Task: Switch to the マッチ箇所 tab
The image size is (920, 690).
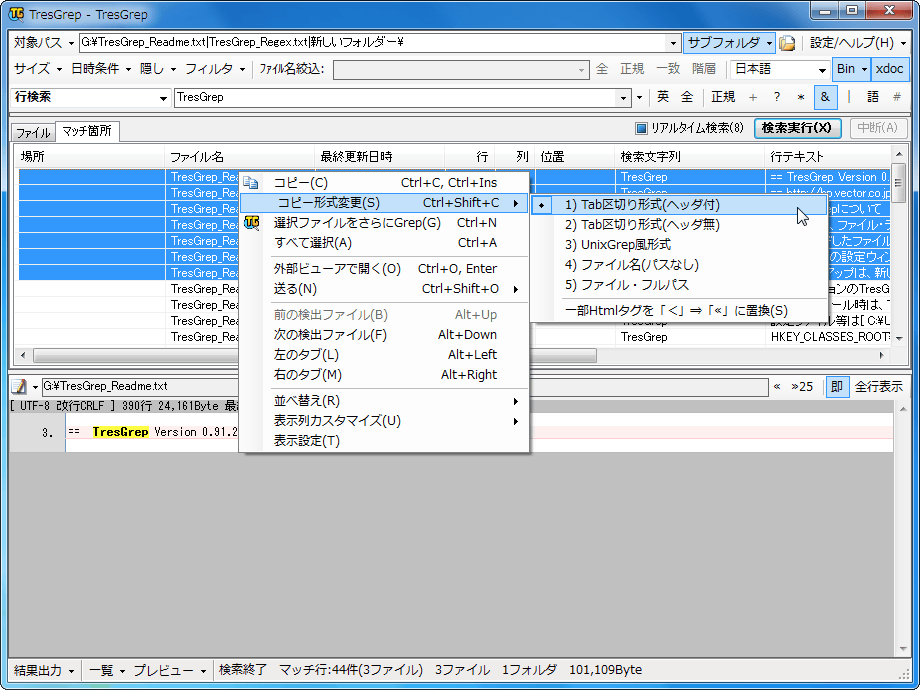Action: [x=87, y=131]
